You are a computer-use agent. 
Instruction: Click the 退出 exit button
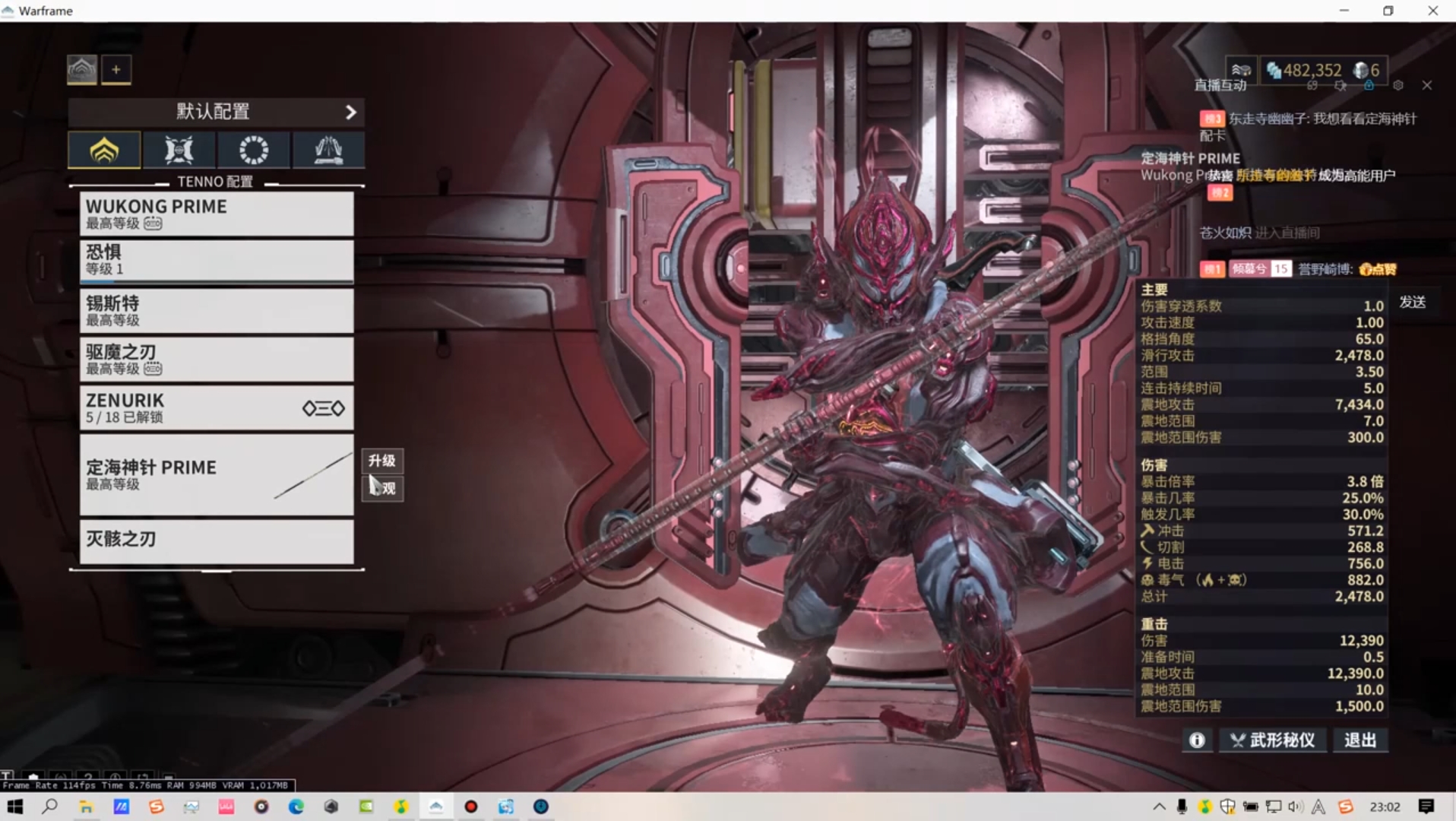click(1360, 740)
